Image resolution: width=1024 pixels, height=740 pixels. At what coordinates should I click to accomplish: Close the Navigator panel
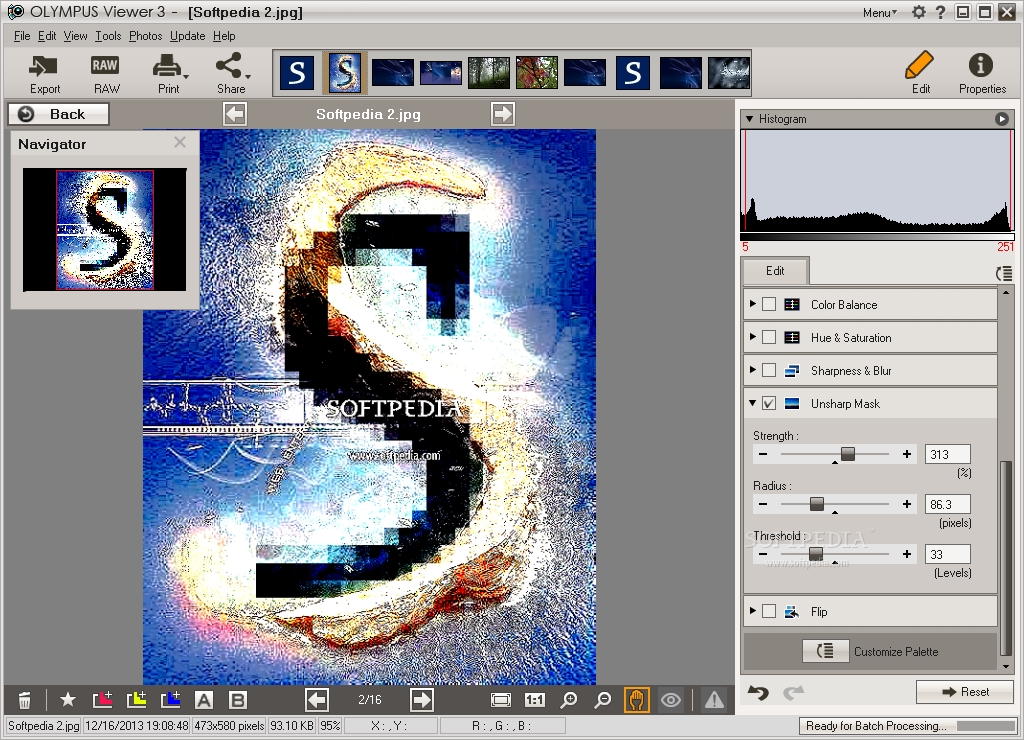point(180,142)
